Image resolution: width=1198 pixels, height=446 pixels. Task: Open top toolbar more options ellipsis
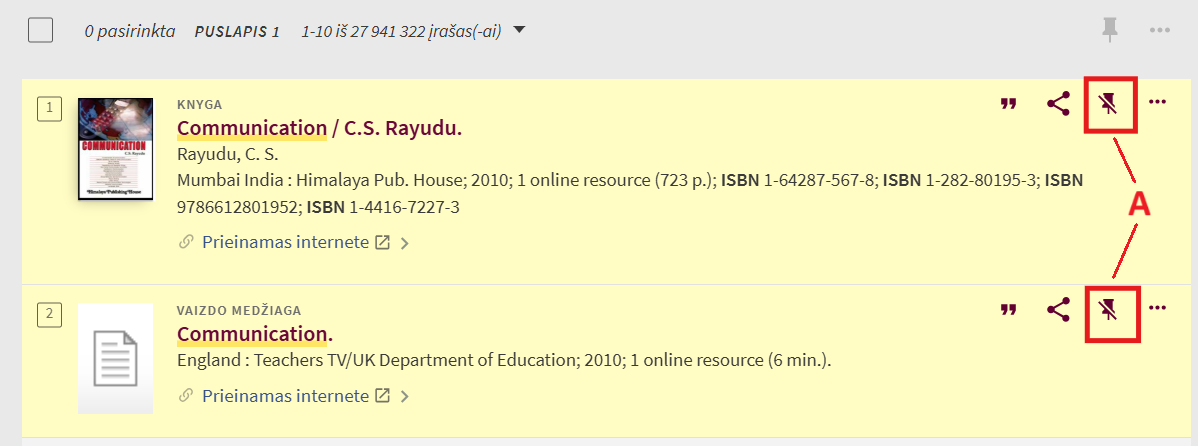click(1160, 31)
